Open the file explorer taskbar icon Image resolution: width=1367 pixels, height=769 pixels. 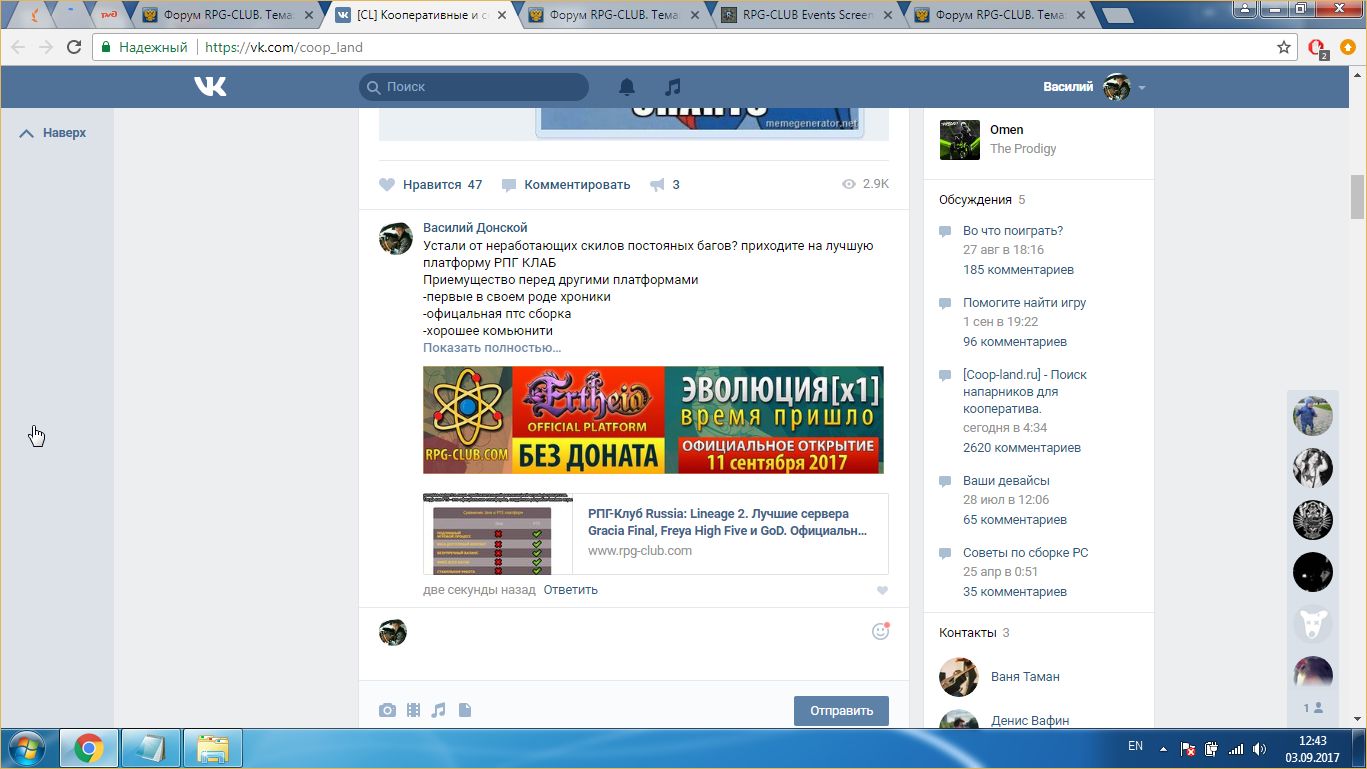coord(213,748)
